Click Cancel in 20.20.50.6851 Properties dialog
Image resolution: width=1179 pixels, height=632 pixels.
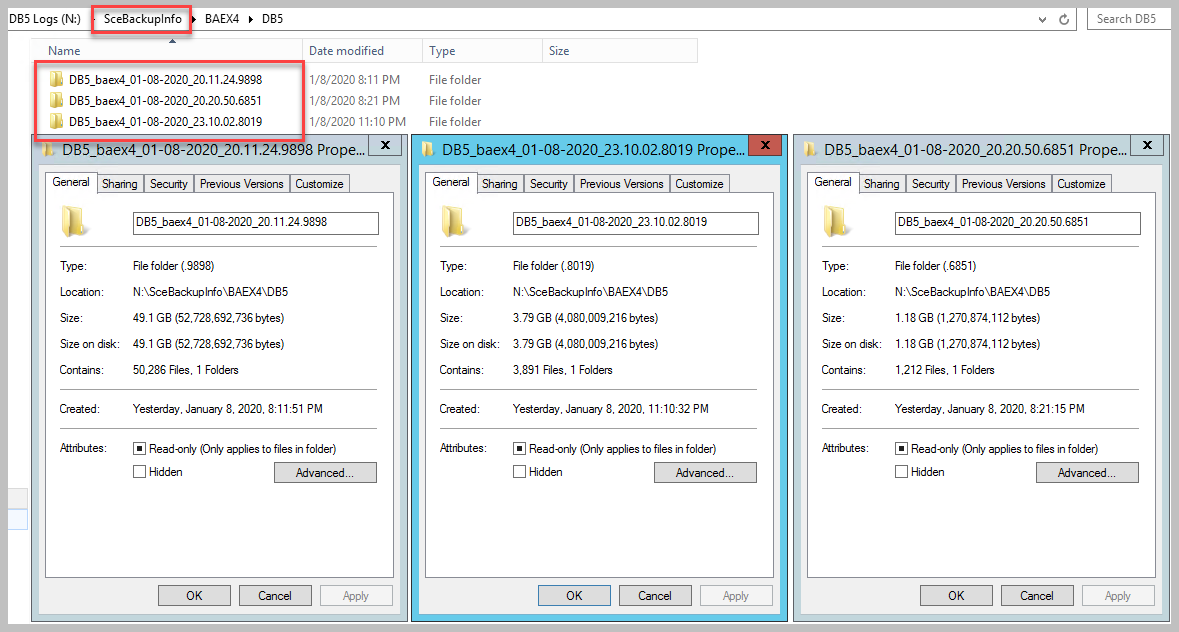pyautogui.click(x=1036, y=596)
